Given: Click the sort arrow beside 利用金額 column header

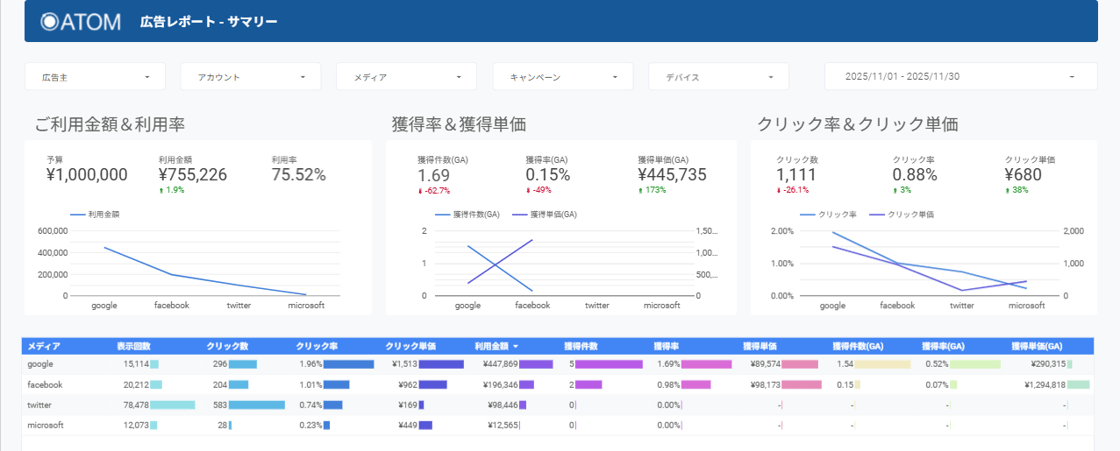Looking at the screenshot, I should pyautogui.click(x=516, y=346).
